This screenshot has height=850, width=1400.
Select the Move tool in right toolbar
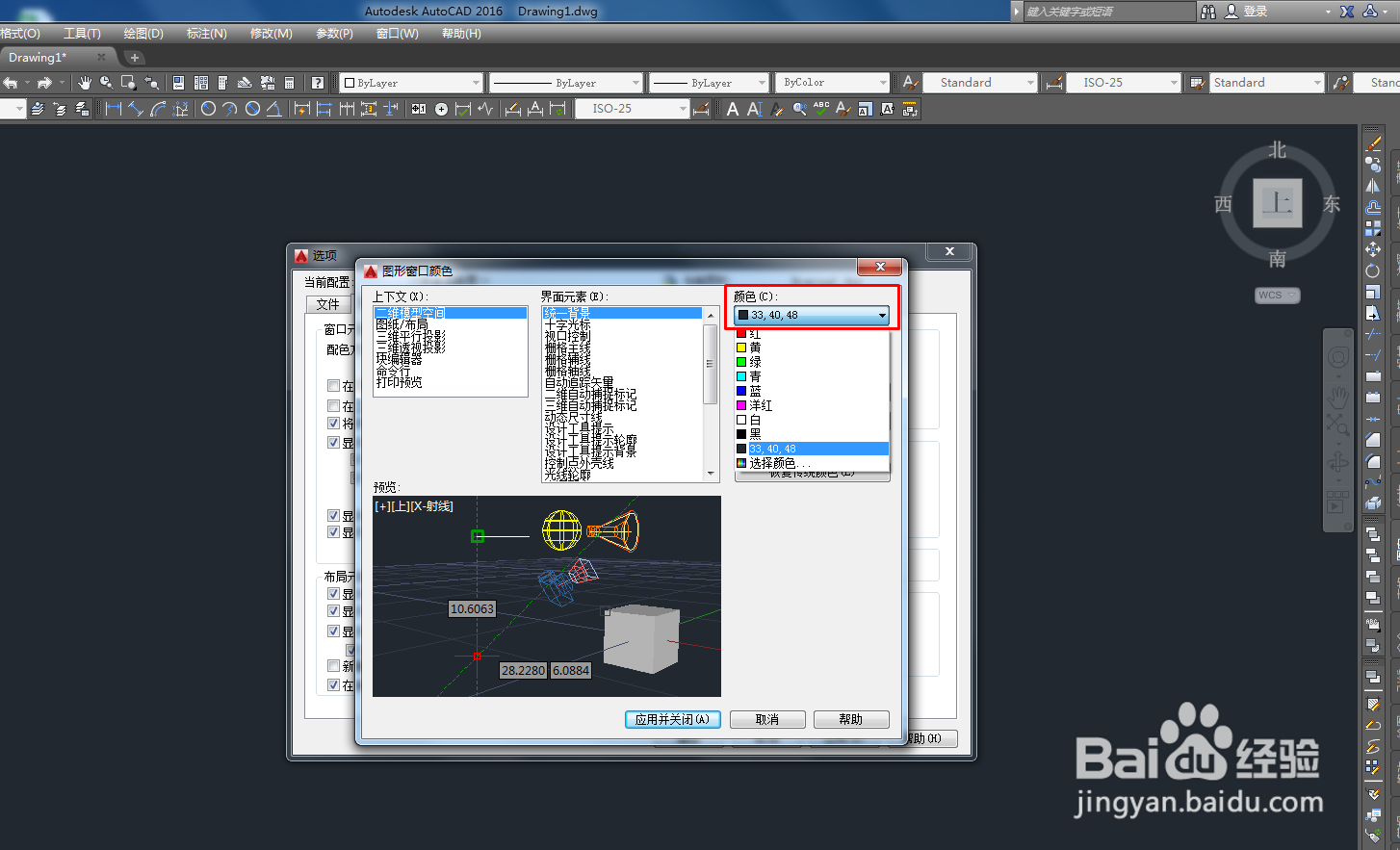pyautogui.click(x=1373, y=249)
